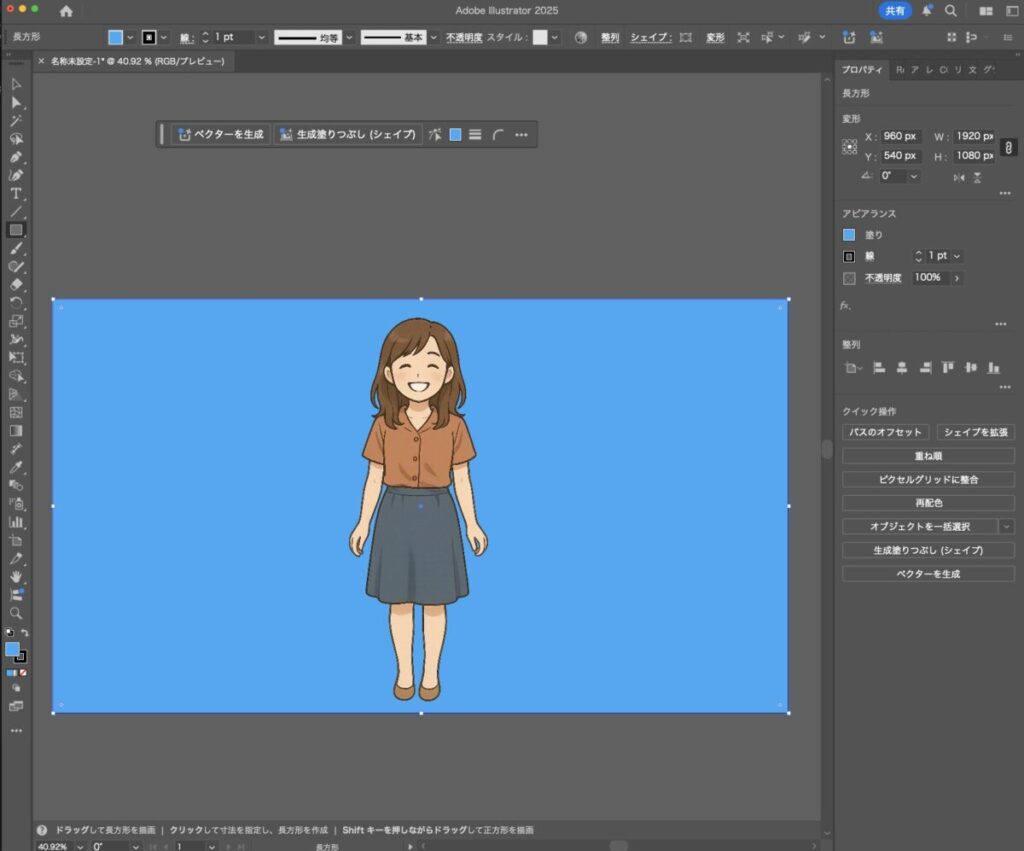Viewport: 1024px width, 851px height.
Task: Go to the Home screen
Action: [x=66, y=11]
